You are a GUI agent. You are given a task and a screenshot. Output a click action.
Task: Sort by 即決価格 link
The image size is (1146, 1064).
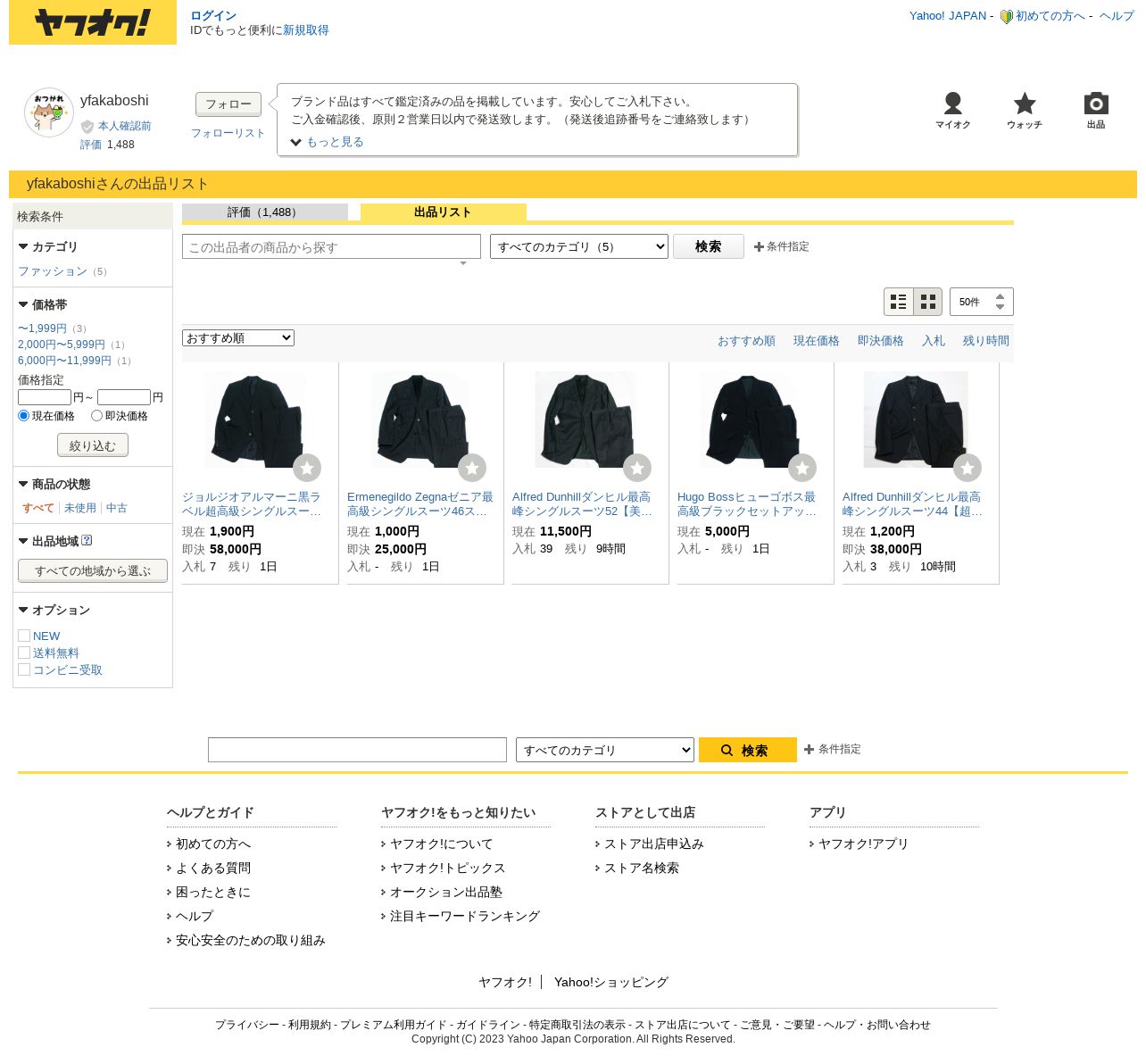coord(881,341)
